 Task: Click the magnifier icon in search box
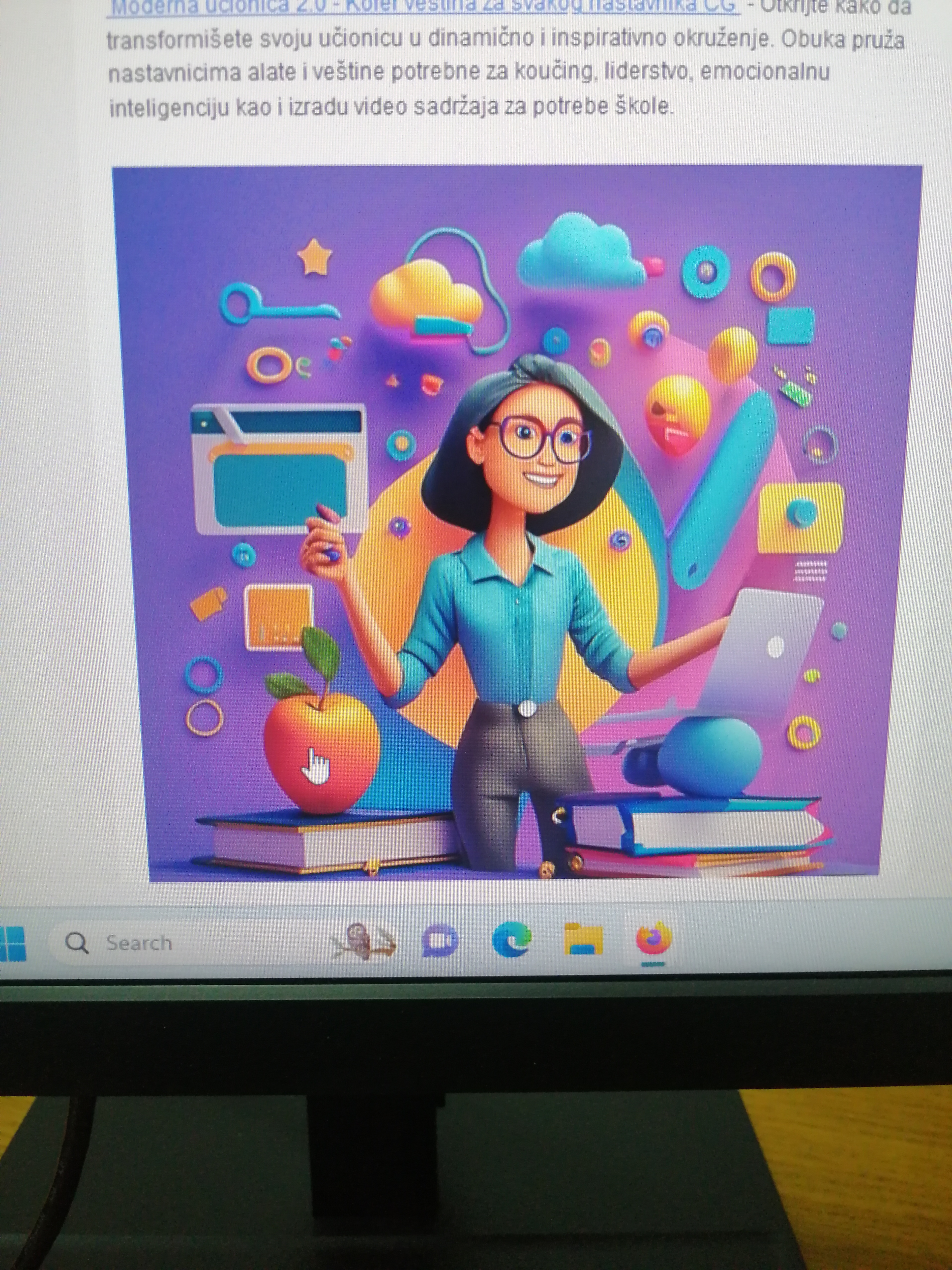(x=76, y=943)
